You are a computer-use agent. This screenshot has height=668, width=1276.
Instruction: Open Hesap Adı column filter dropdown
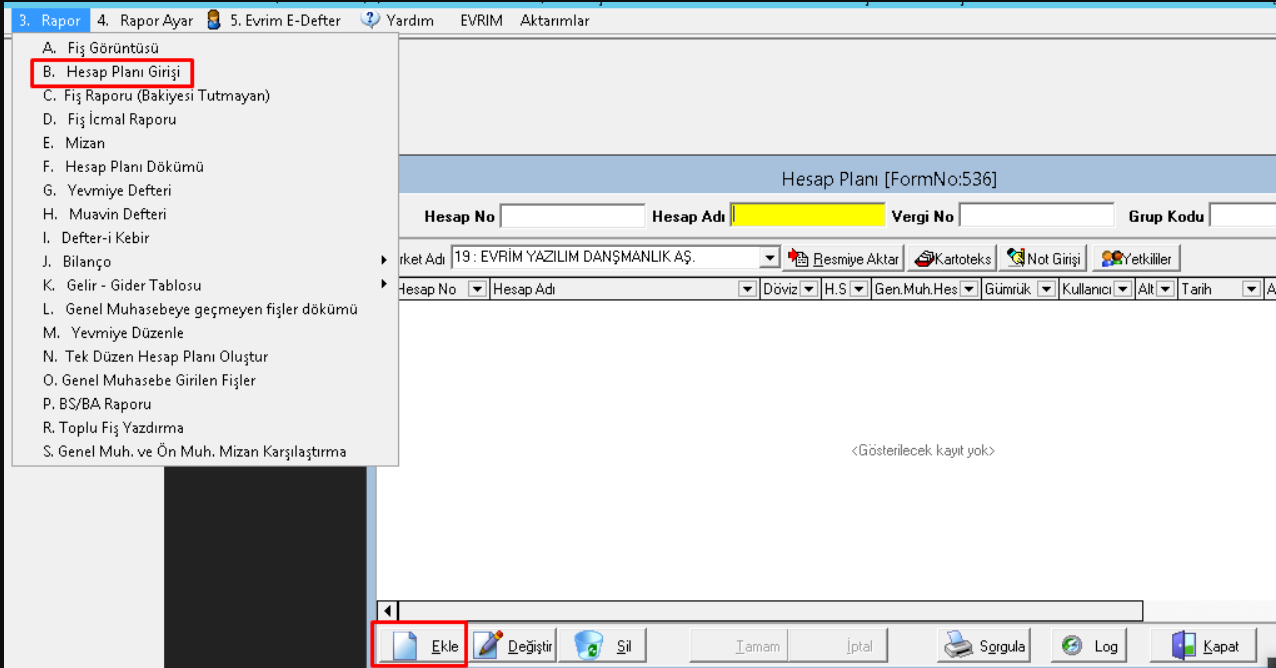point(747,289)
